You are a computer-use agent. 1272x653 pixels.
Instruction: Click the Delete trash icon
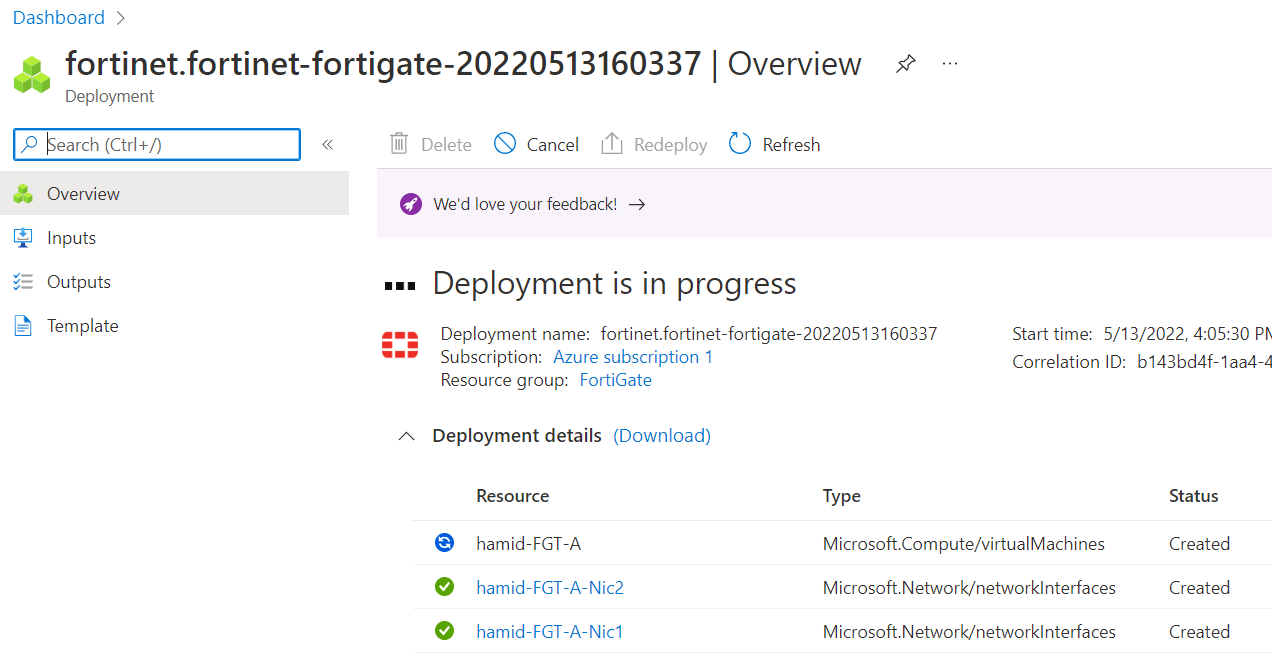[x=399, y=144]
